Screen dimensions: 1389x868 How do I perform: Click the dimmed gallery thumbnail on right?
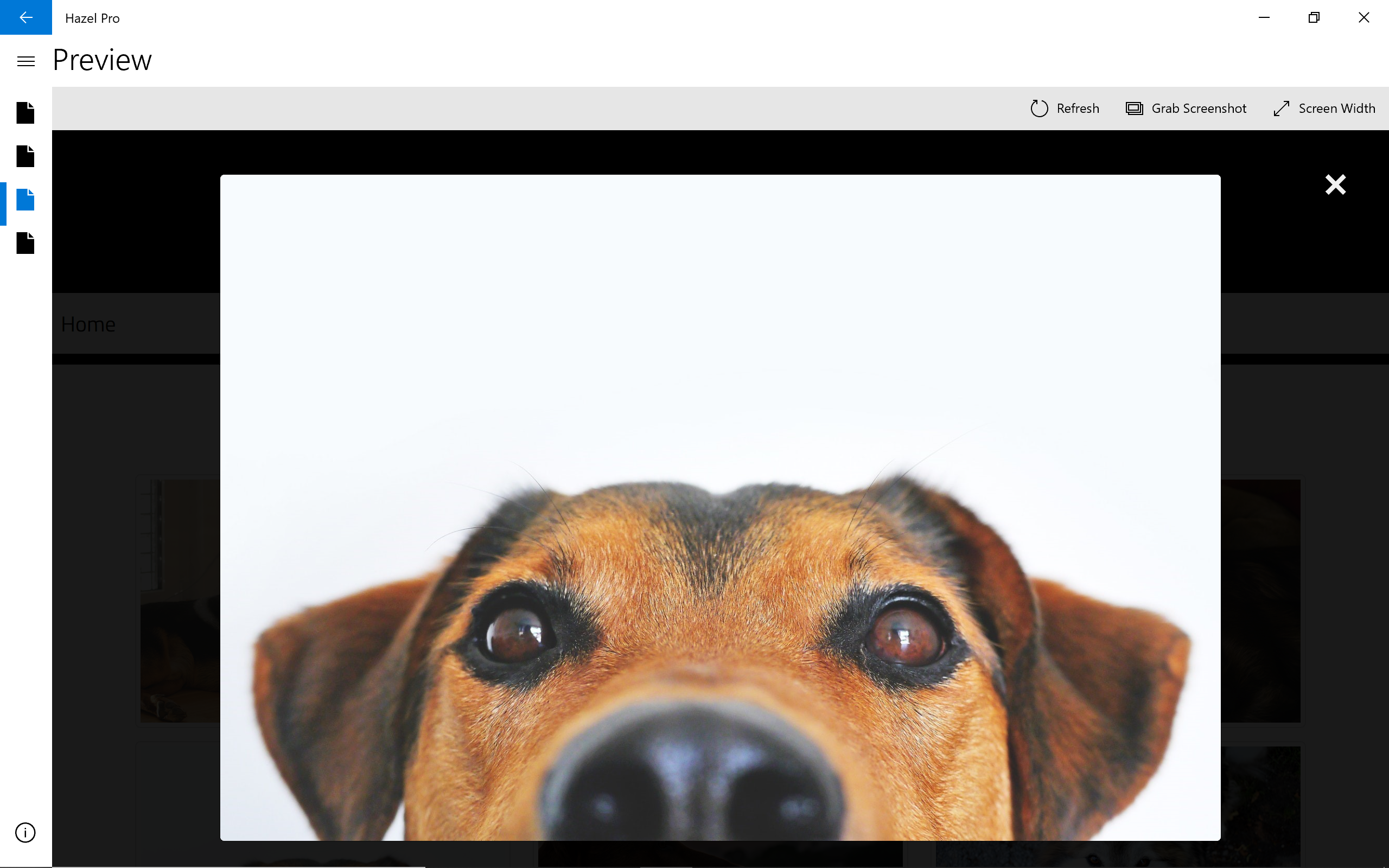coord(1260,601)
